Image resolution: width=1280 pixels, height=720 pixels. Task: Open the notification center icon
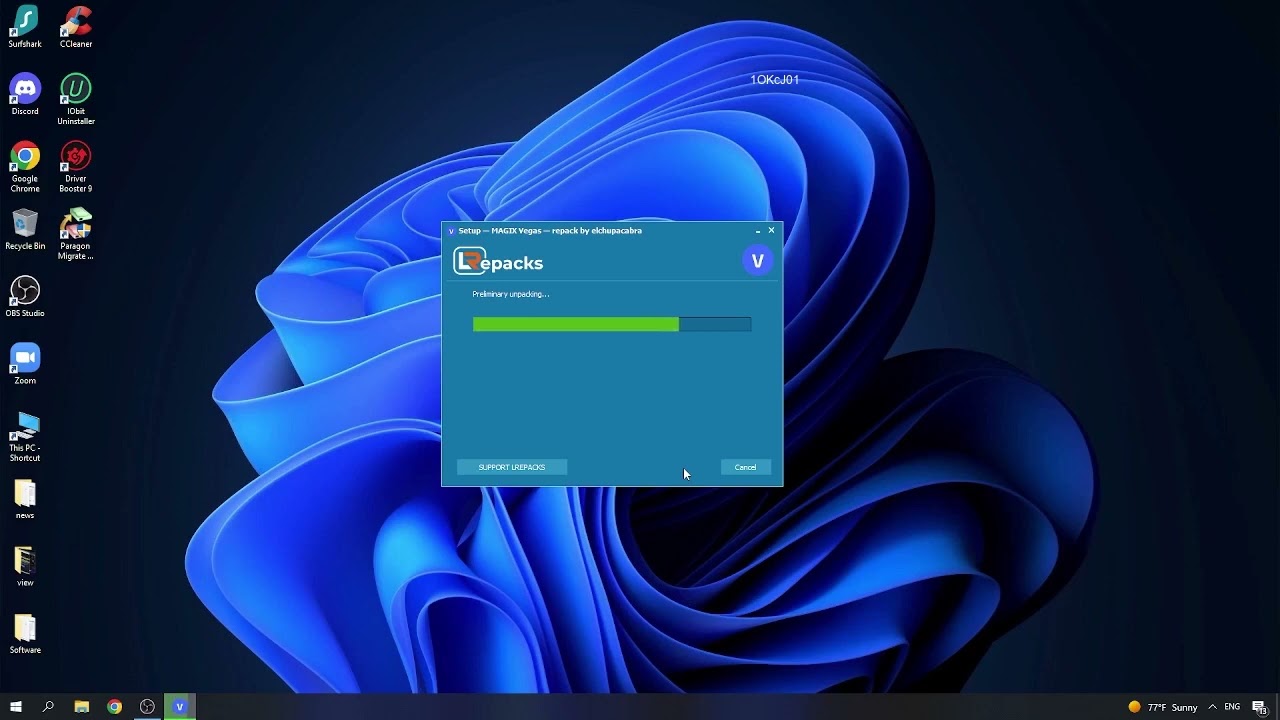[1260, 707]
